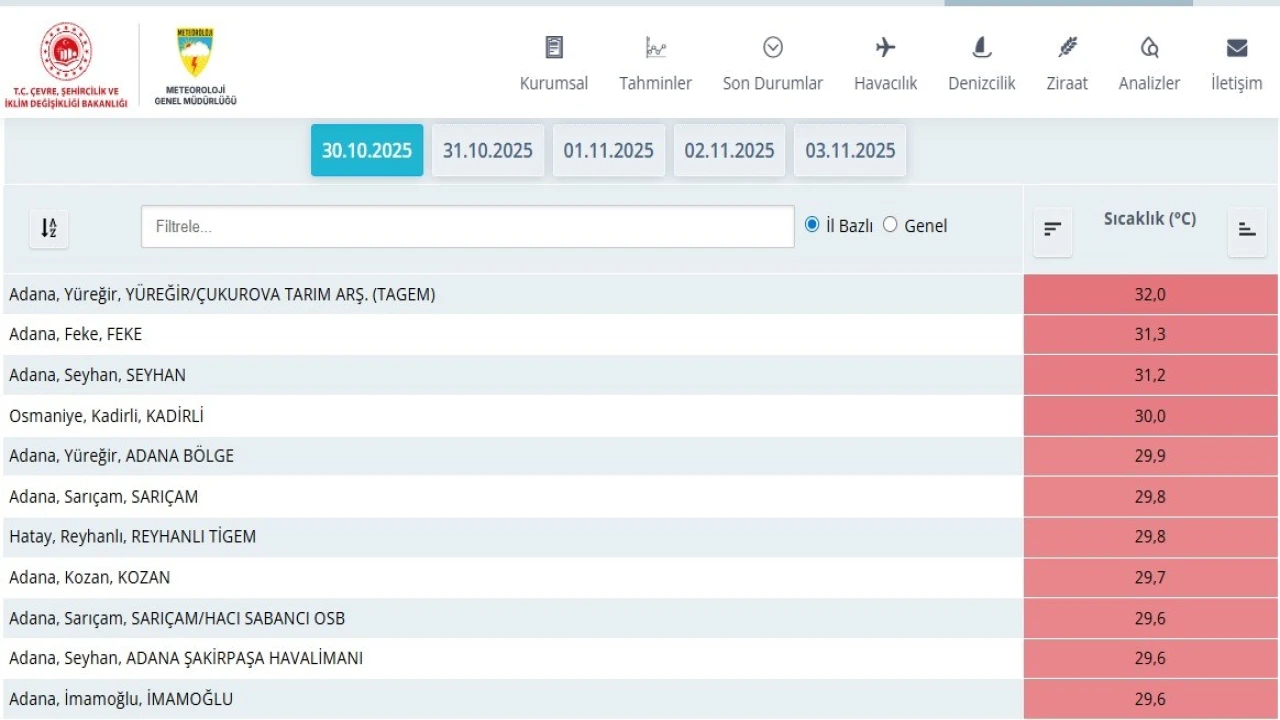Viewport: 1280px width, 720px height.
Task: Click the Analizler droplet icon
Action: coord(1149,48)
